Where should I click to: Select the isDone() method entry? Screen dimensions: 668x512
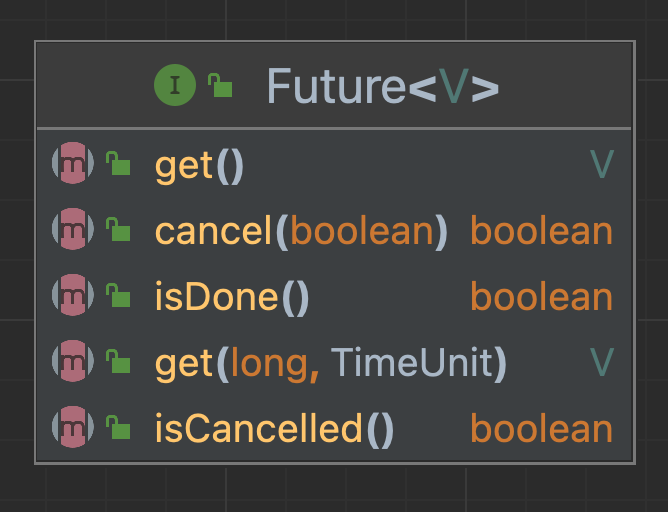[x=232, y=297]
